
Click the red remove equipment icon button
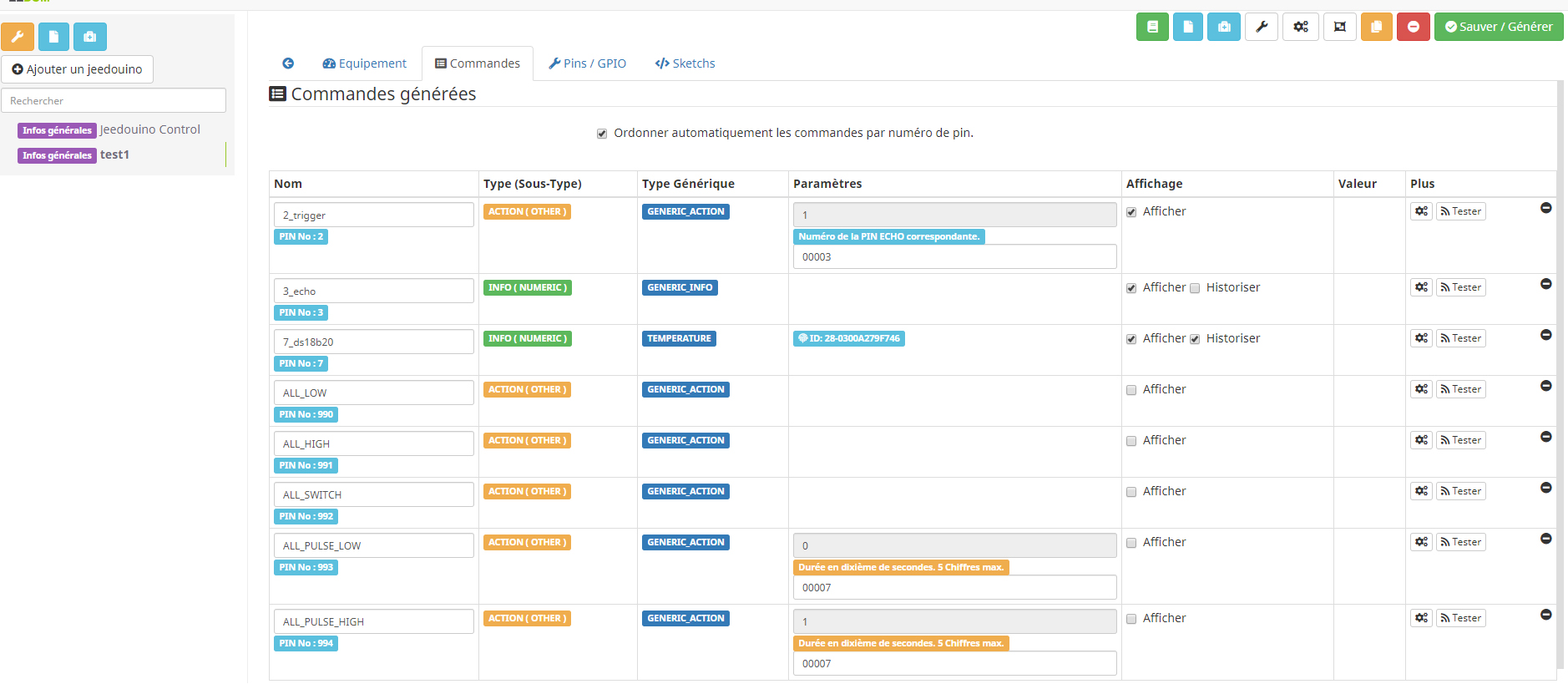click(1413, 27)
